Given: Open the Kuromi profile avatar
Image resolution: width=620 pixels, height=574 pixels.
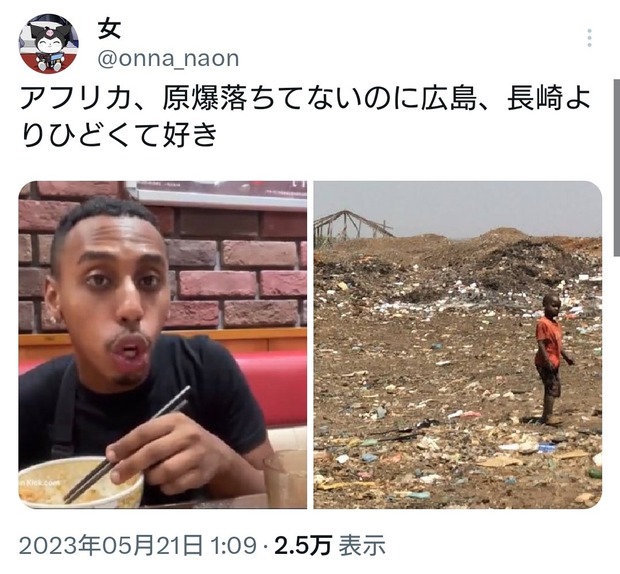Looking at the screenshot, I should [x=48, y=43].
